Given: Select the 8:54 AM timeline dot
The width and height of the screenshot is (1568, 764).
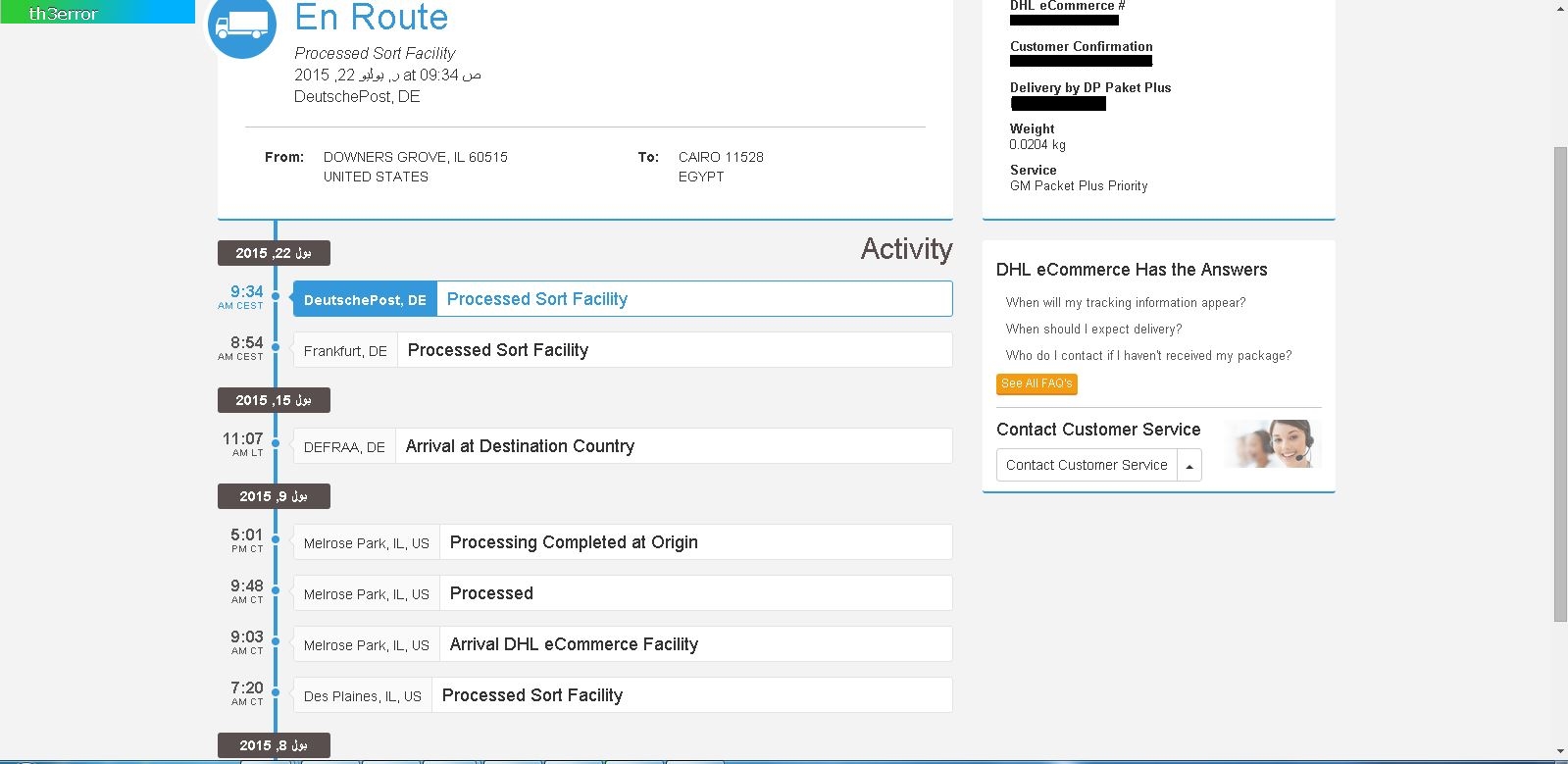Looking at the screenshot, I should [276, 347].
